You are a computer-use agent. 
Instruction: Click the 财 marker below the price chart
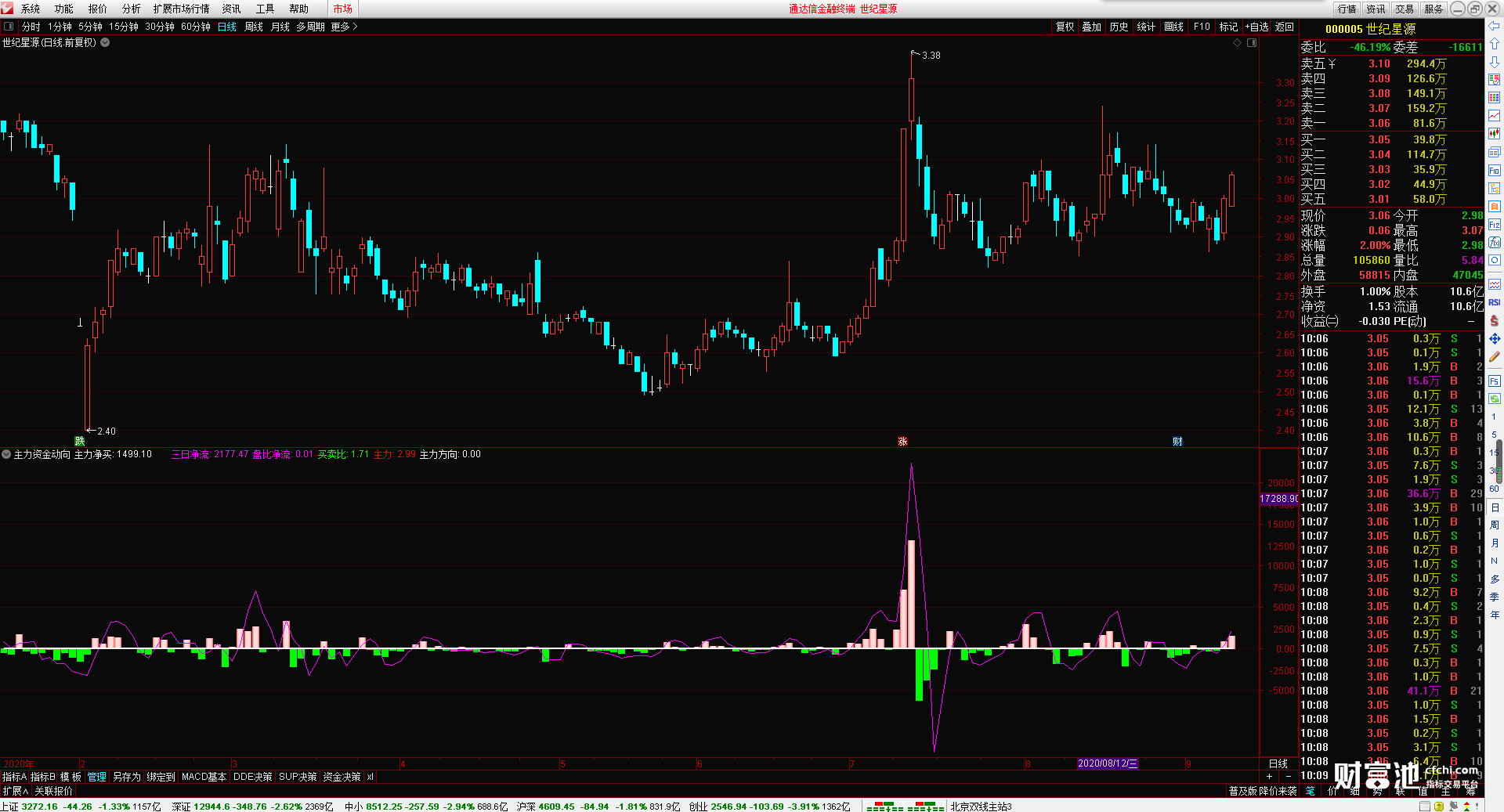(x=1177, y=442)
